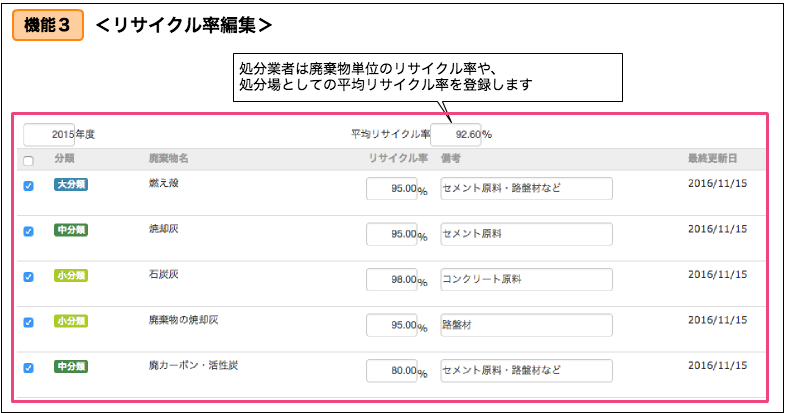This screenshot has height=413, width=785.
Task: Toggle the checkbox for 廃カーボン・活性炭 row
Action: pos(28,368)
